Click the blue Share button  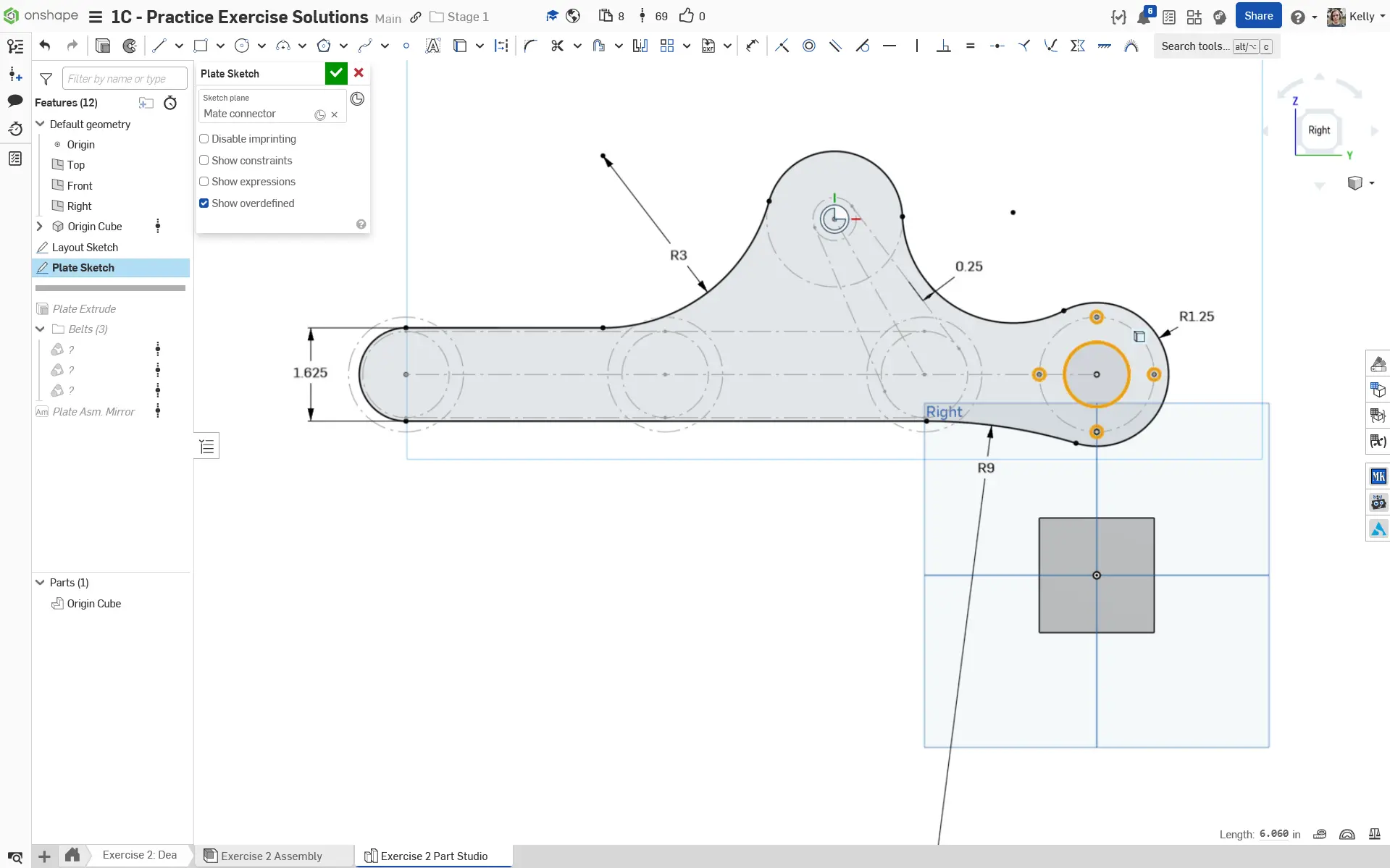click(1258, 16)
